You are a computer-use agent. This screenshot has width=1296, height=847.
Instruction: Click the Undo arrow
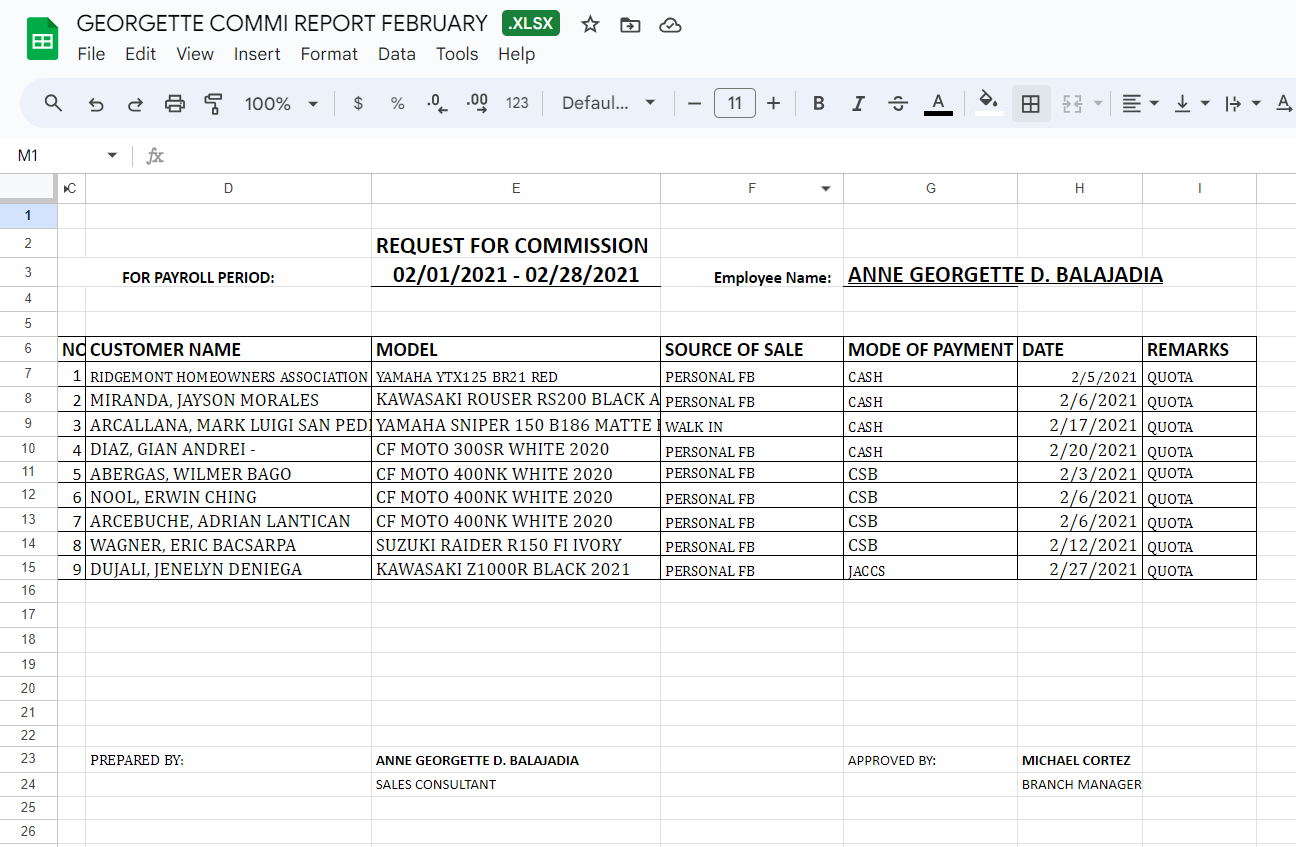(x=96, y=103)
